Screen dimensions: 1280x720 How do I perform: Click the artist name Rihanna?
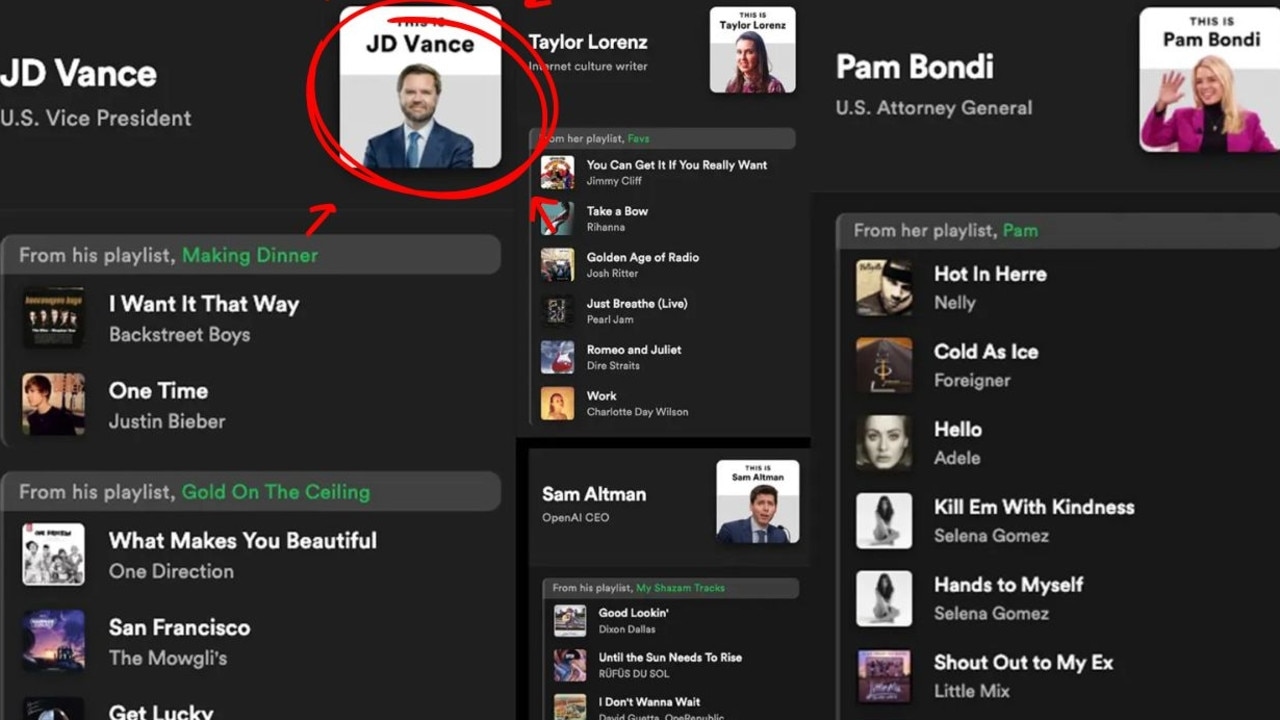[x=605, y=227]
